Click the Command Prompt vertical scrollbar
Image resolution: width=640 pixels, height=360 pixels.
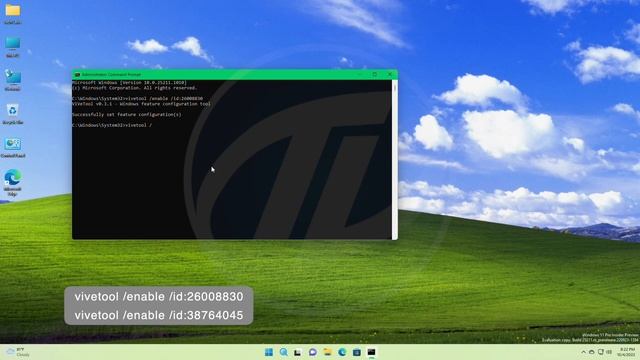click(x=394, y=159)
